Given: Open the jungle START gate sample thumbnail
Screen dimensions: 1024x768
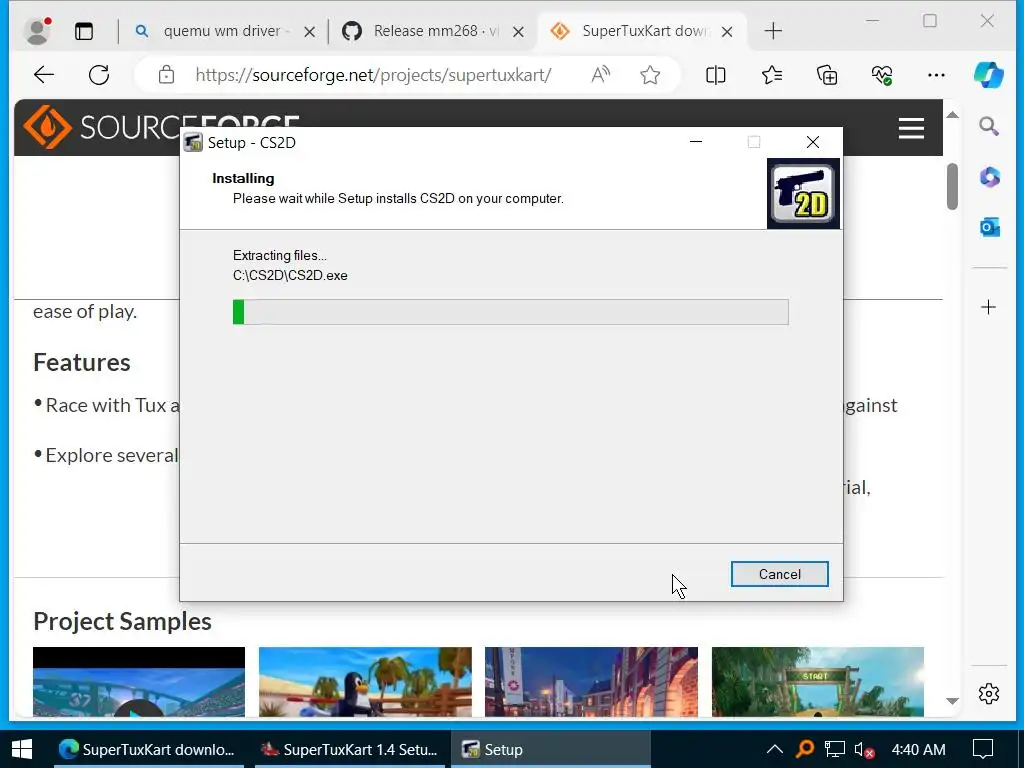Looking at the screenshot, I should (818, 682).
